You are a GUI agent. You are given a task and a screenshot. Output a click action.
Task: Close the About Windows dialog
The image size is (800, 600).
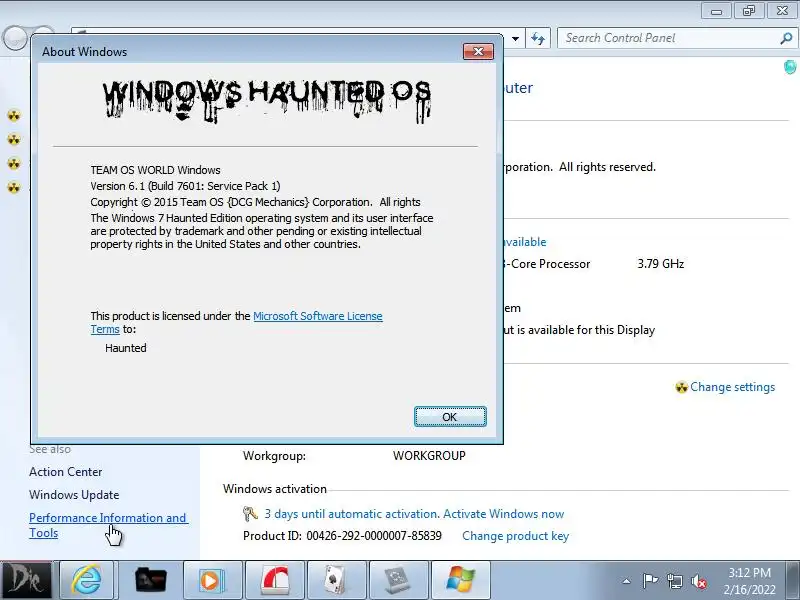478,52
